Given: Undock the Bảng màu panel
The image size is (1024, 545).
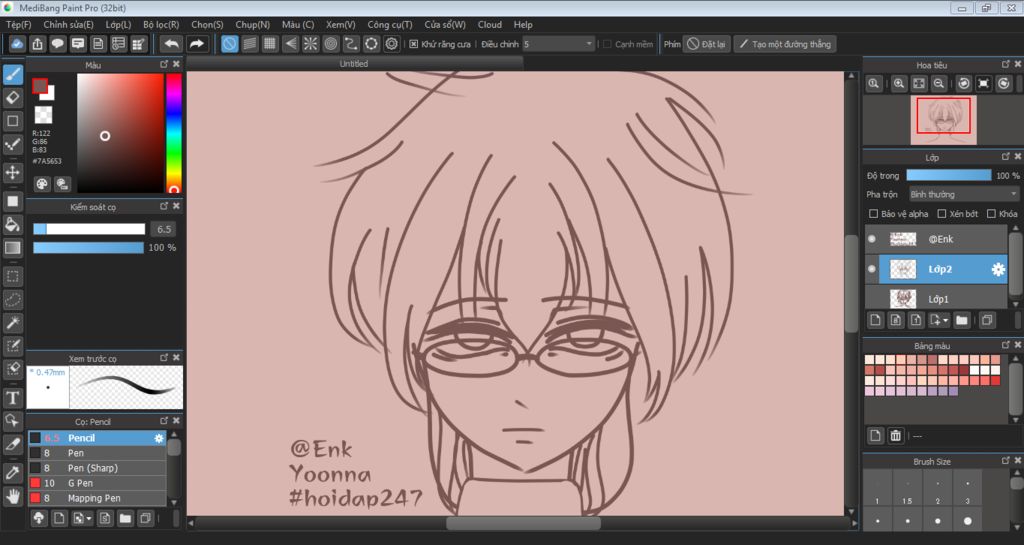Looking at the screenshot, I should point(1006,345).
